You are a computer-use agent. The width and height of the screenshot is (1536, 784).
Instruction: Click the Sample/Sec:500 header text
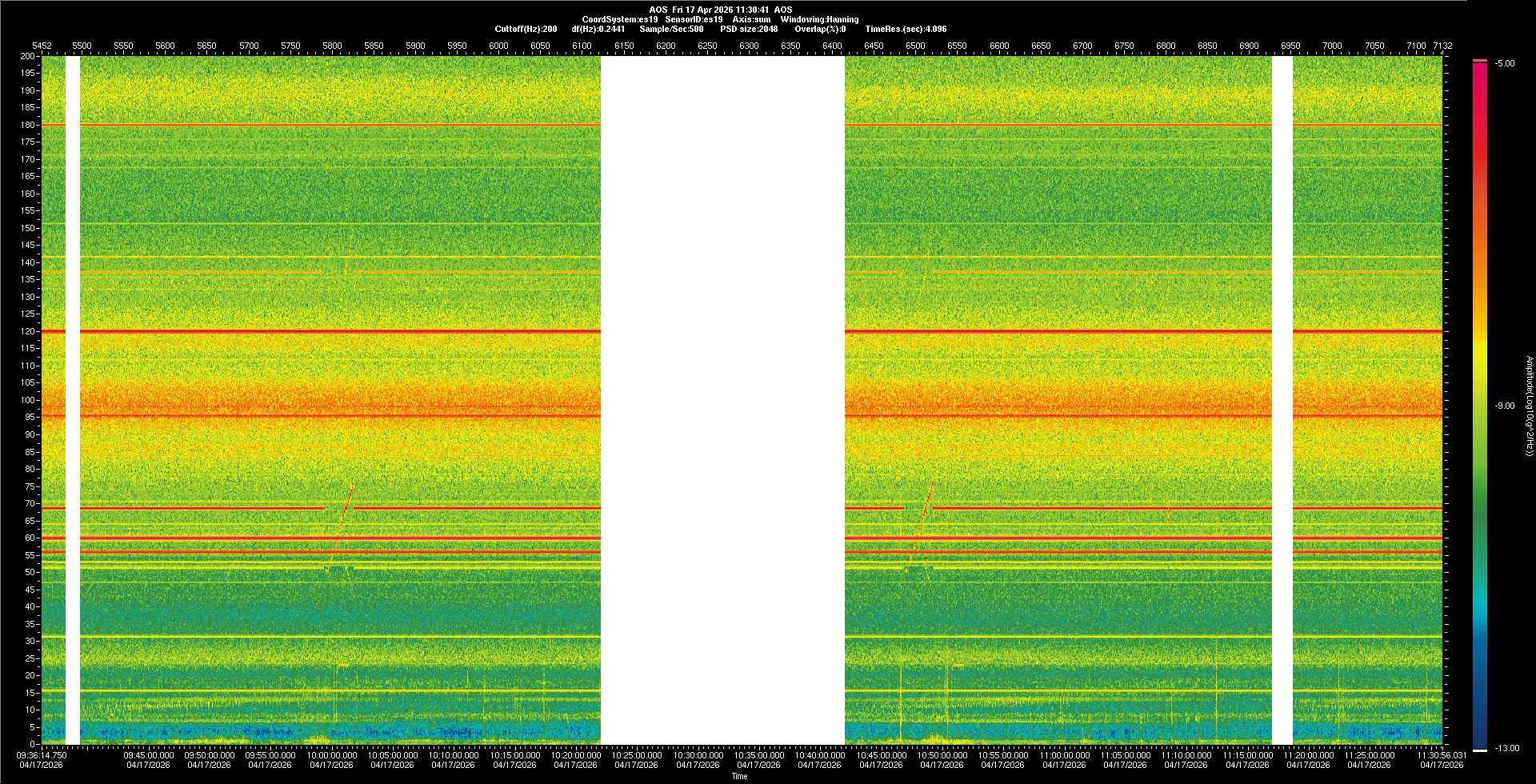(671, 29)
